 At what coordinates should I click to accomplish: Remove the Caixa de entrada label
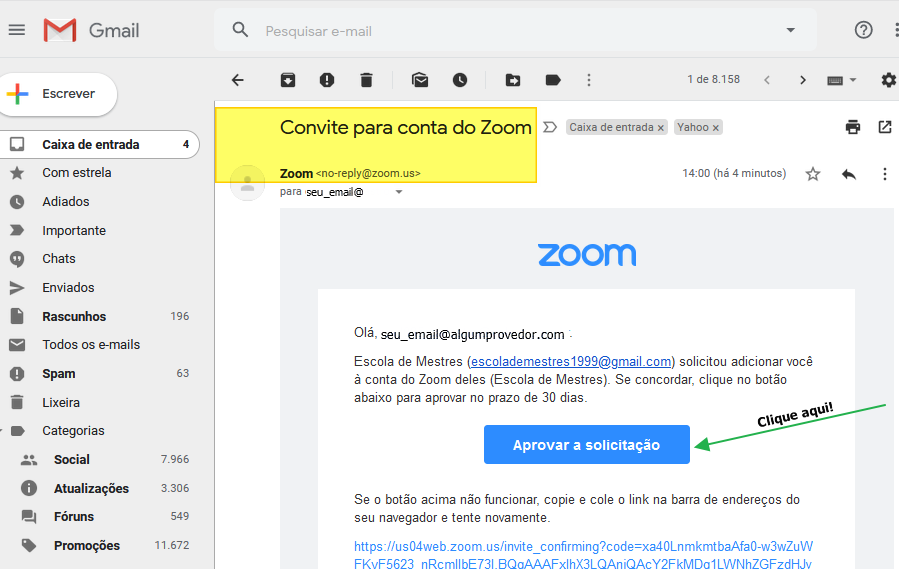click(x=660, y=128)
